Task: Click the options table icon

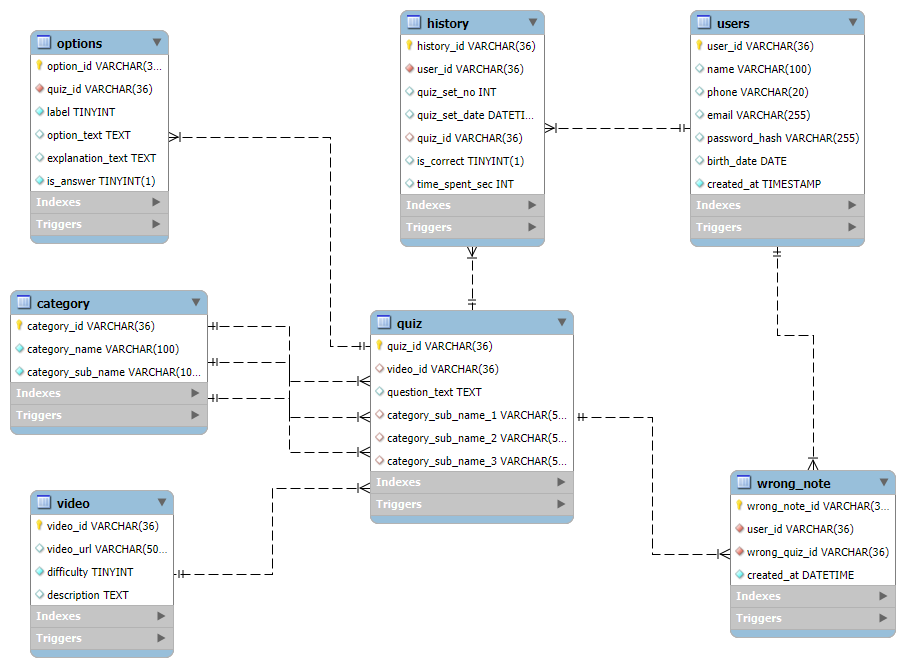Action: (x=44, y=42)
